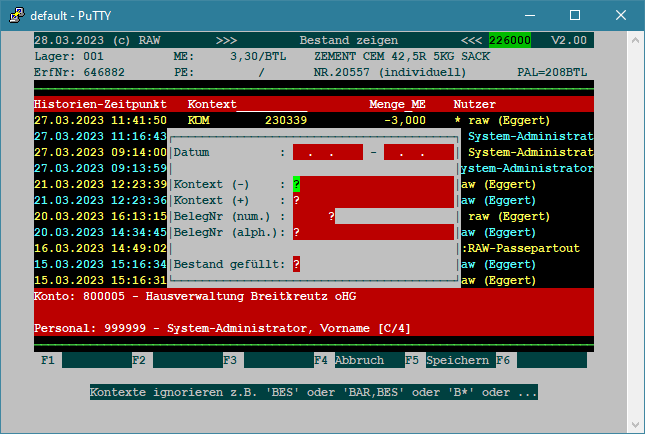
Task: Select the BelegNr (alph.) field
Action: [373, 232]
